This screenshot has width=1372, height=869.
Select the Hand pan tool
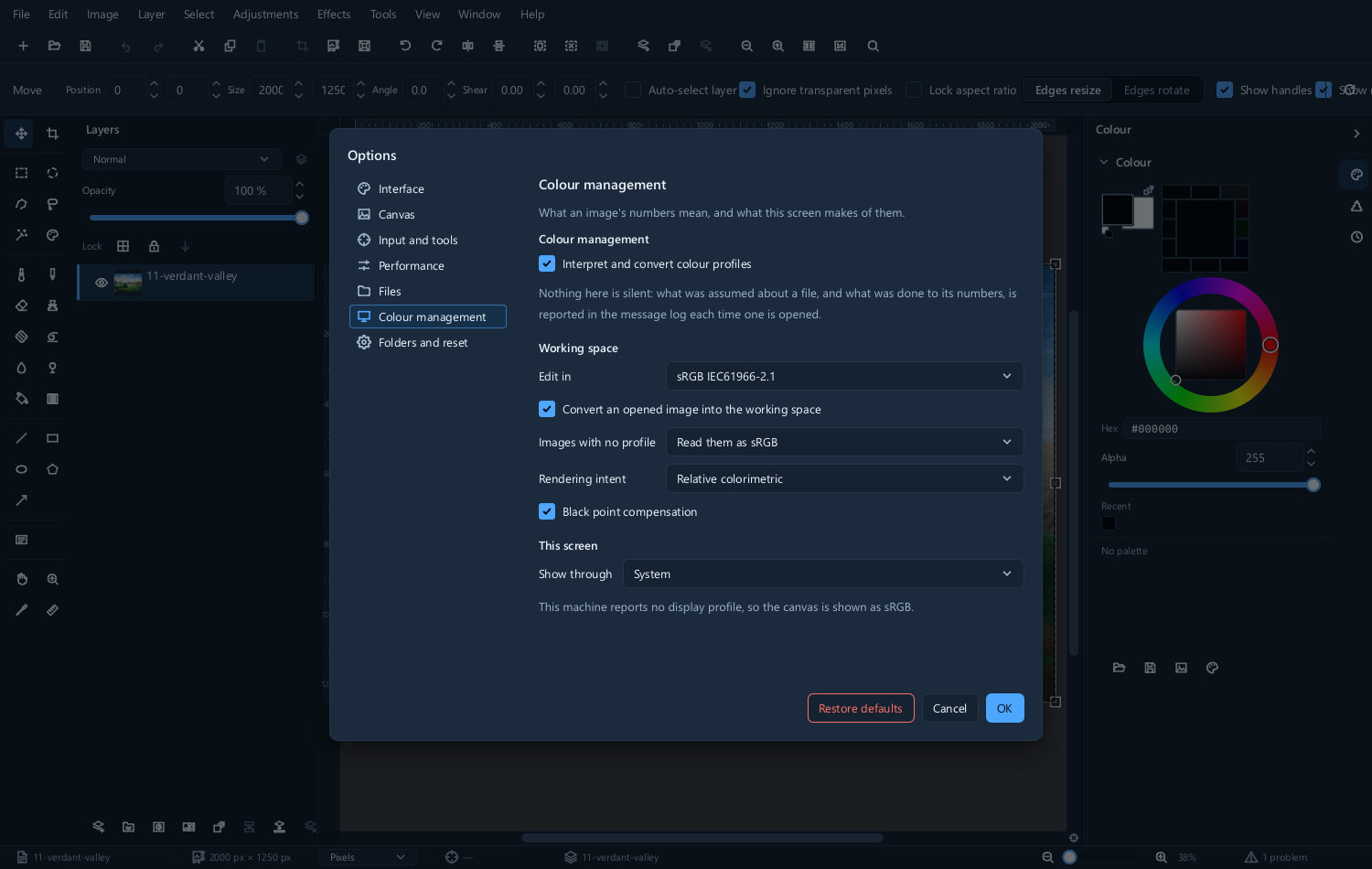pyautogui.click(x=21, y=579)
